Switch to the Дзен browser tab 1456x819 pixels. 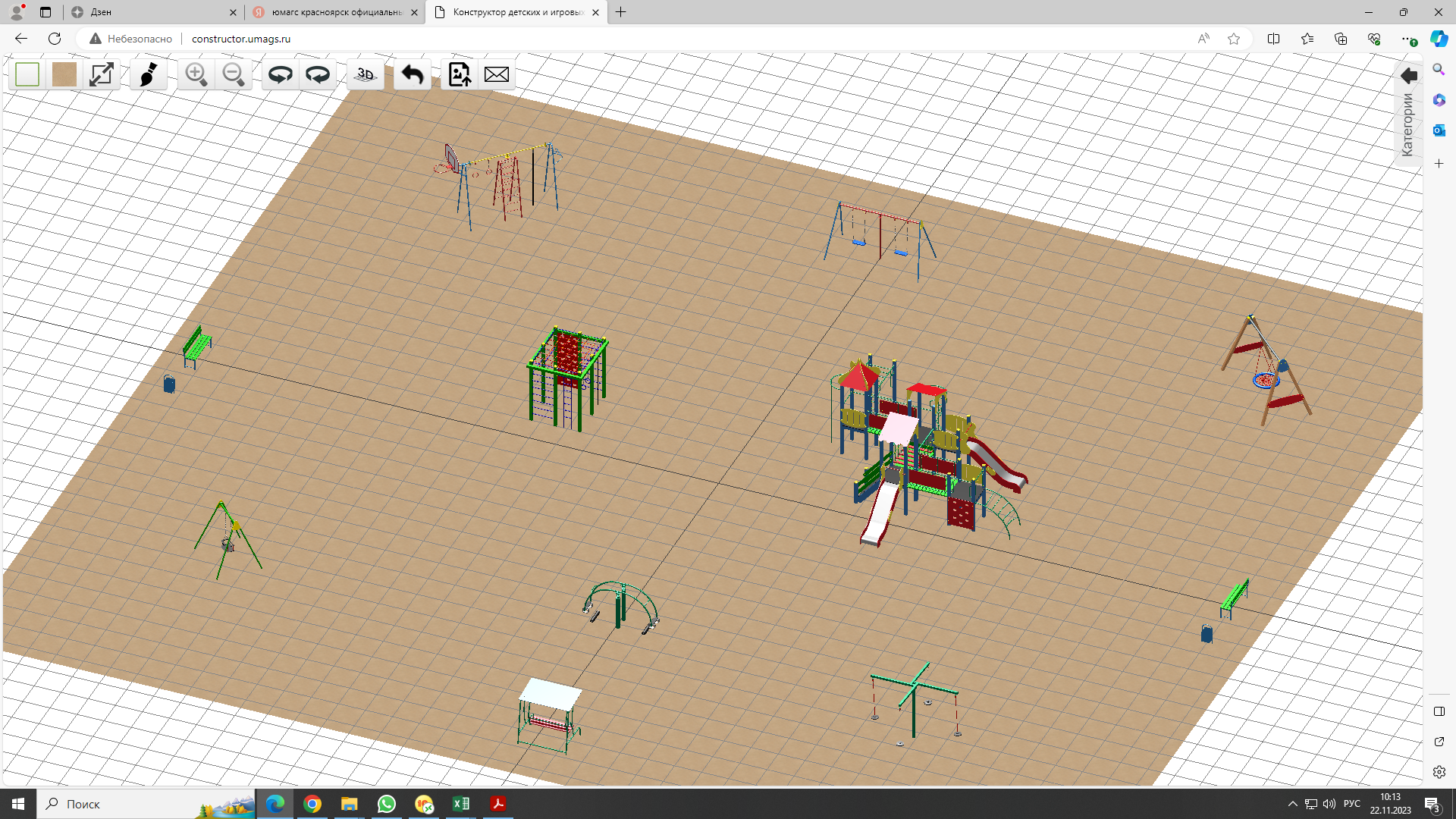pos(152,12)
